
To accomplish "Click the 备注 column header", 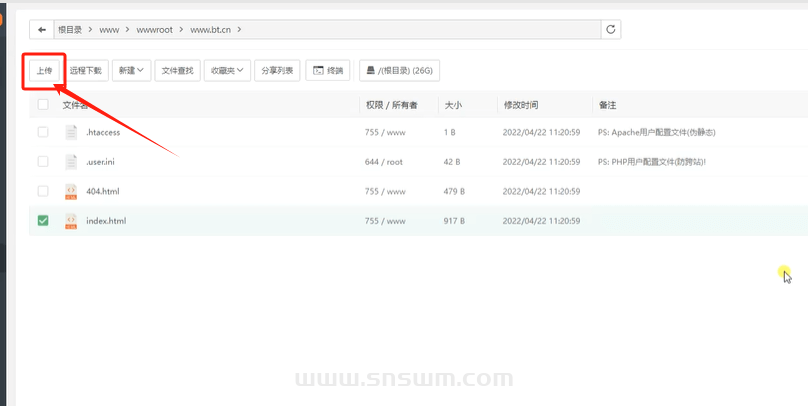I will tap(608, 105).
